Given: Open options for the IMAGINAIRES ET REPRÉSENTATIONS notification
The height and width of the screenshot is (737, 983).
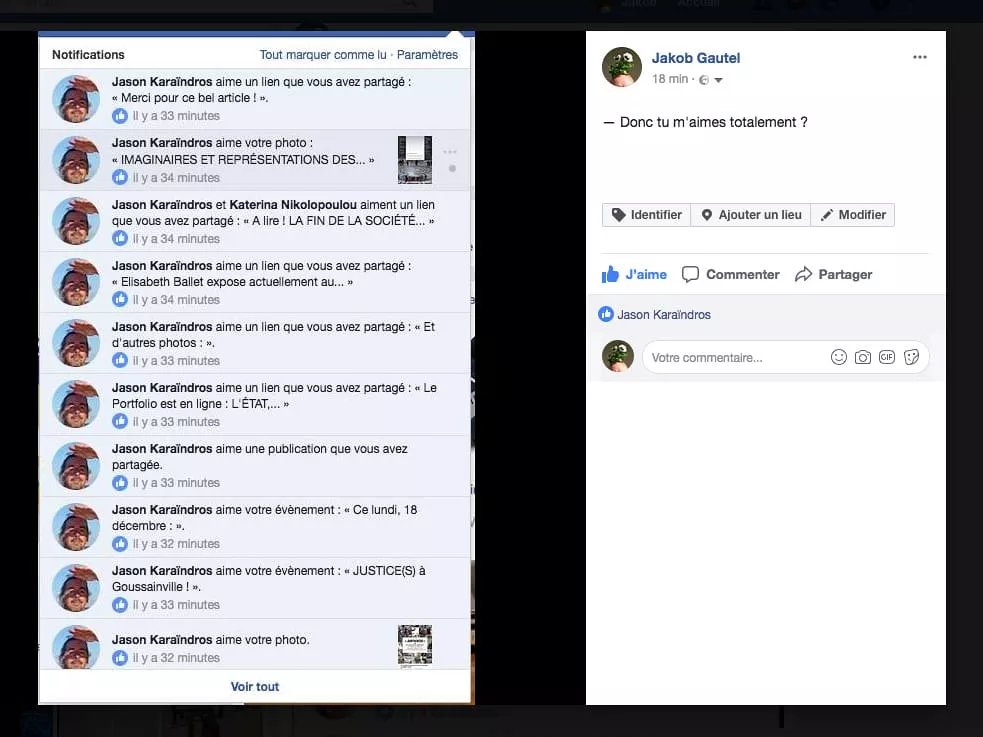Looking at the screenshot, I should (450, 152).
